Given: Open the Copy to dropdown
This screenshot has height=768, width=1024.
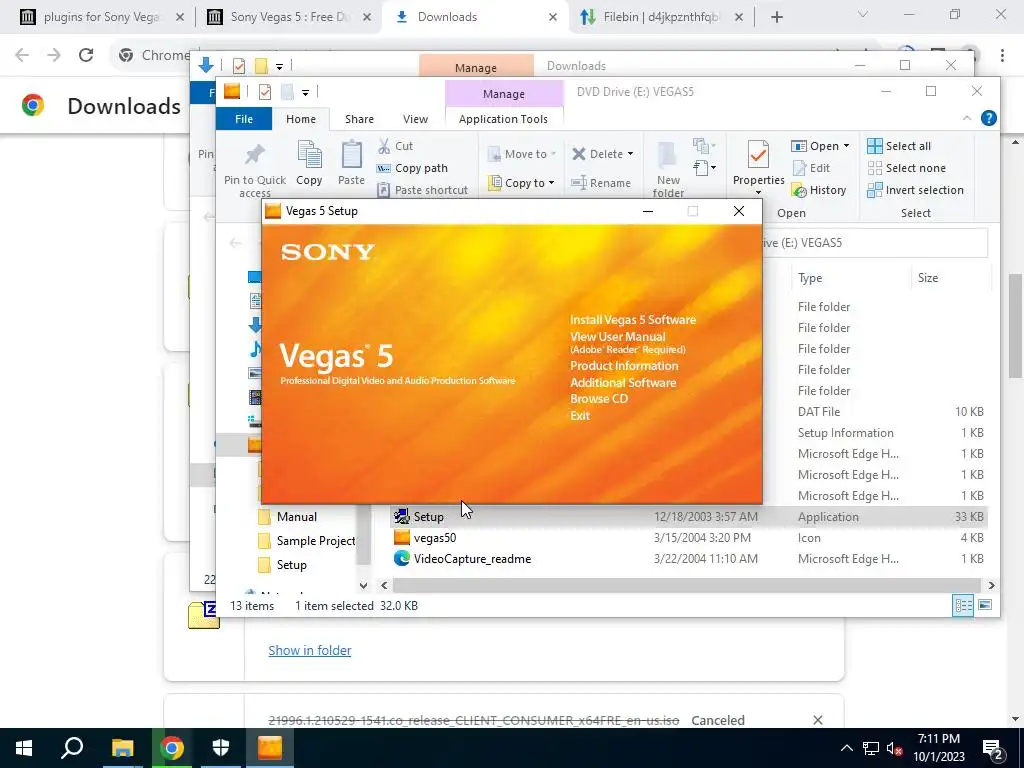Looking at the screenshot, I should (x=522, y=183).
